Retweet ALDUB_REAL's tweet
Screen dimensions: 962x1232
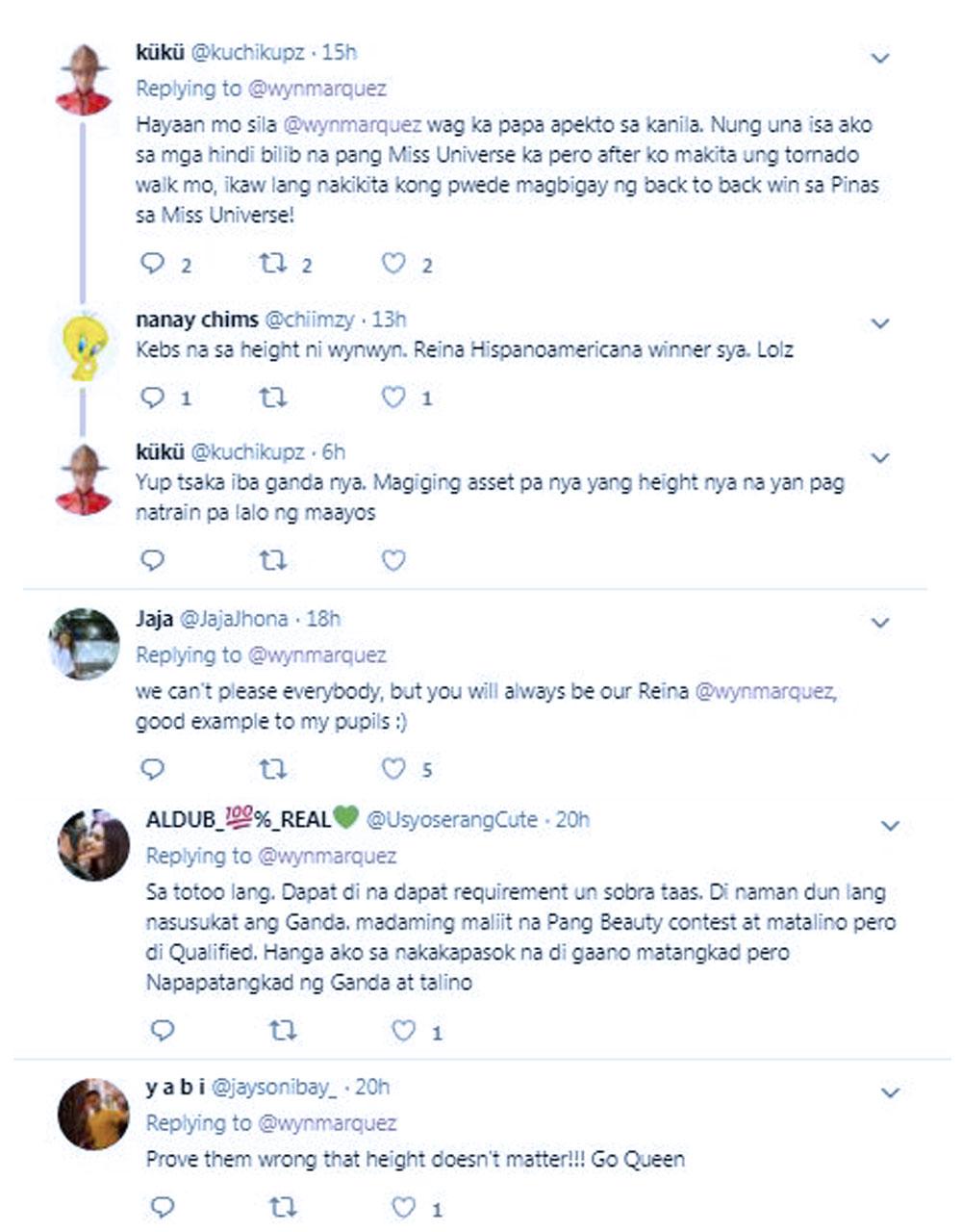283,1031
